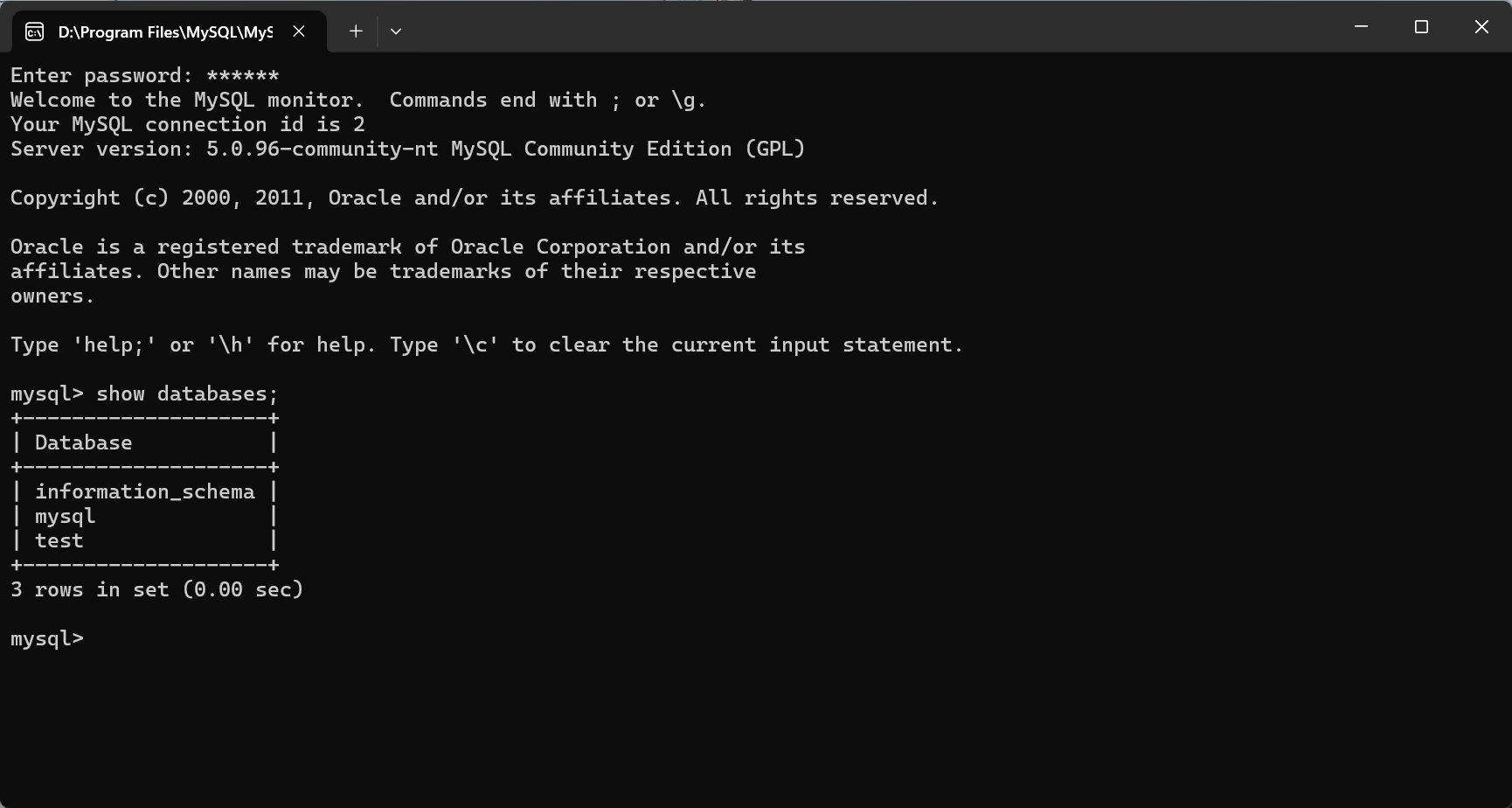The width and height of the screenshot is (1512, 808).
Task: Minimize the terminal window
Action: (1361, 27)
